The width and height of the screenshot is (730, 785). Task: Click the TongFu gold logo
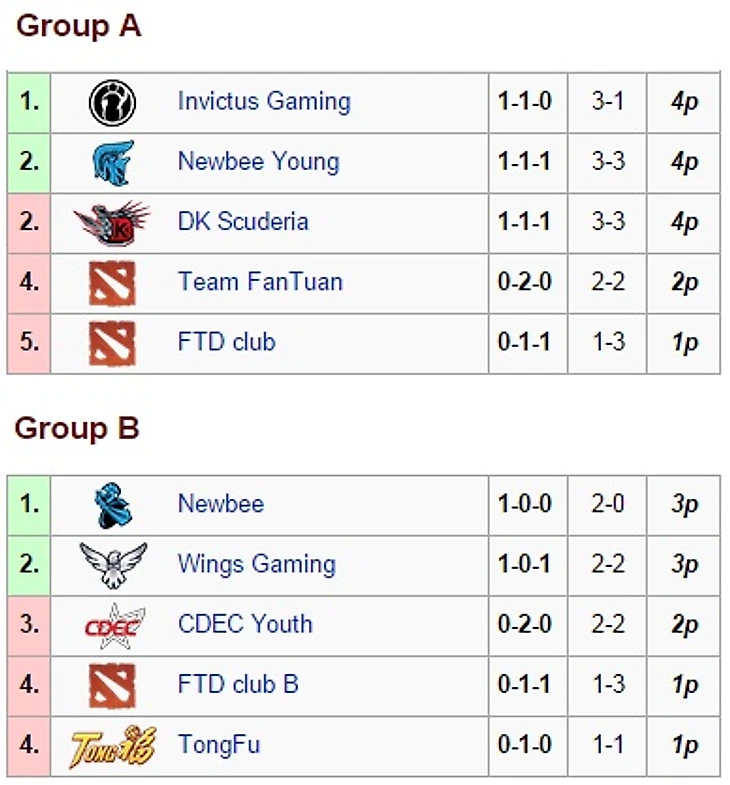(x=113, y=746)
